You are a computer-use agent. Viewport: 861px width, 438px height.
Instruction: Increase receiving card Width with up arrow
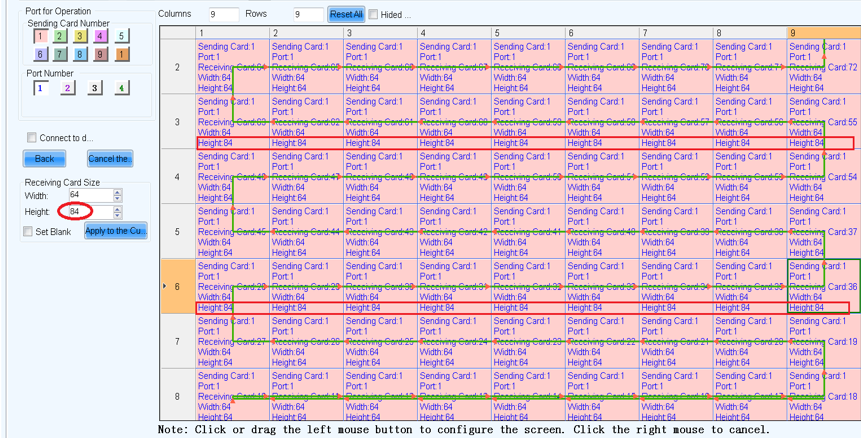point(117,192)
